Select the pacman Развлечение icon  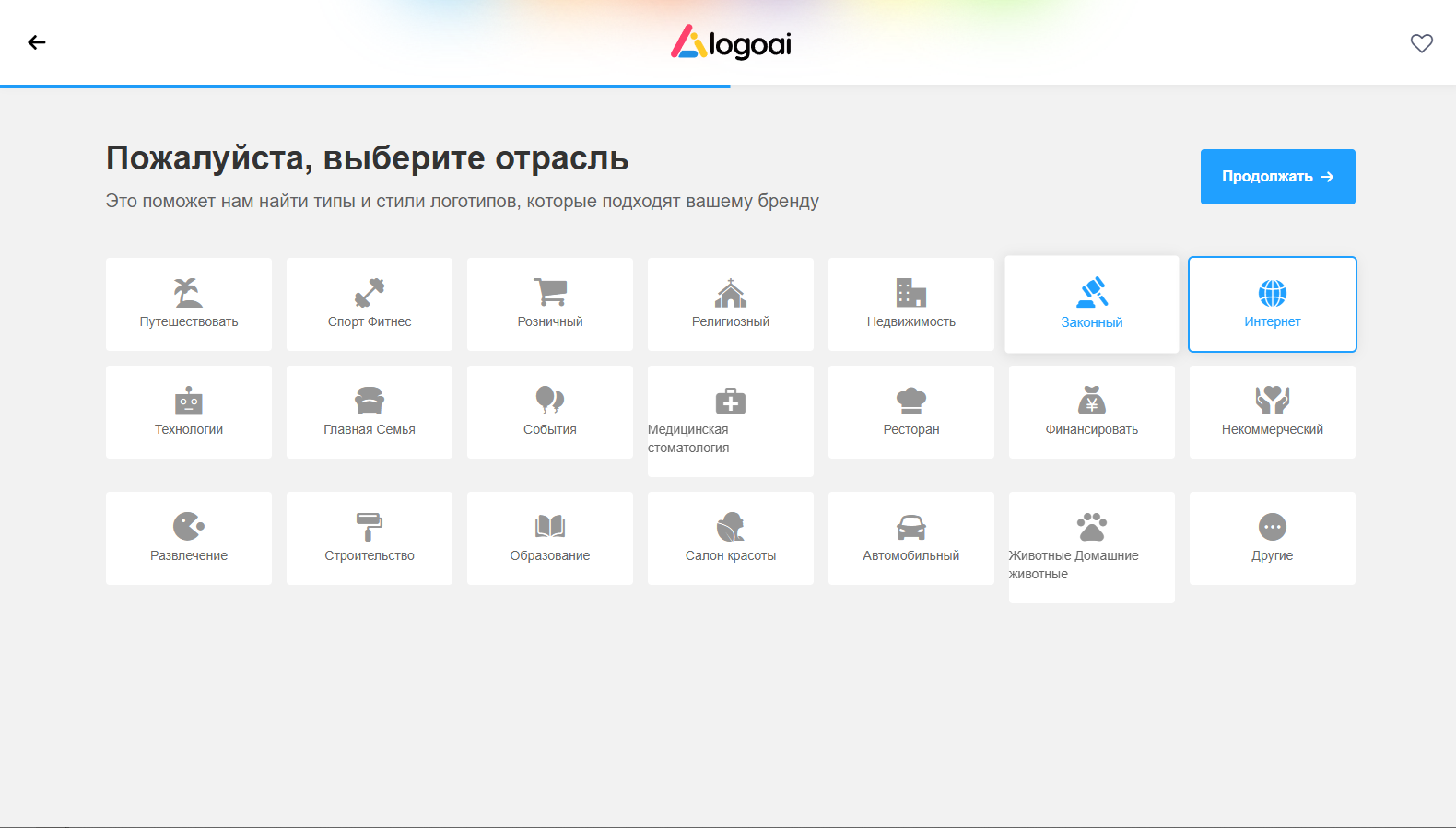point(189,527)
